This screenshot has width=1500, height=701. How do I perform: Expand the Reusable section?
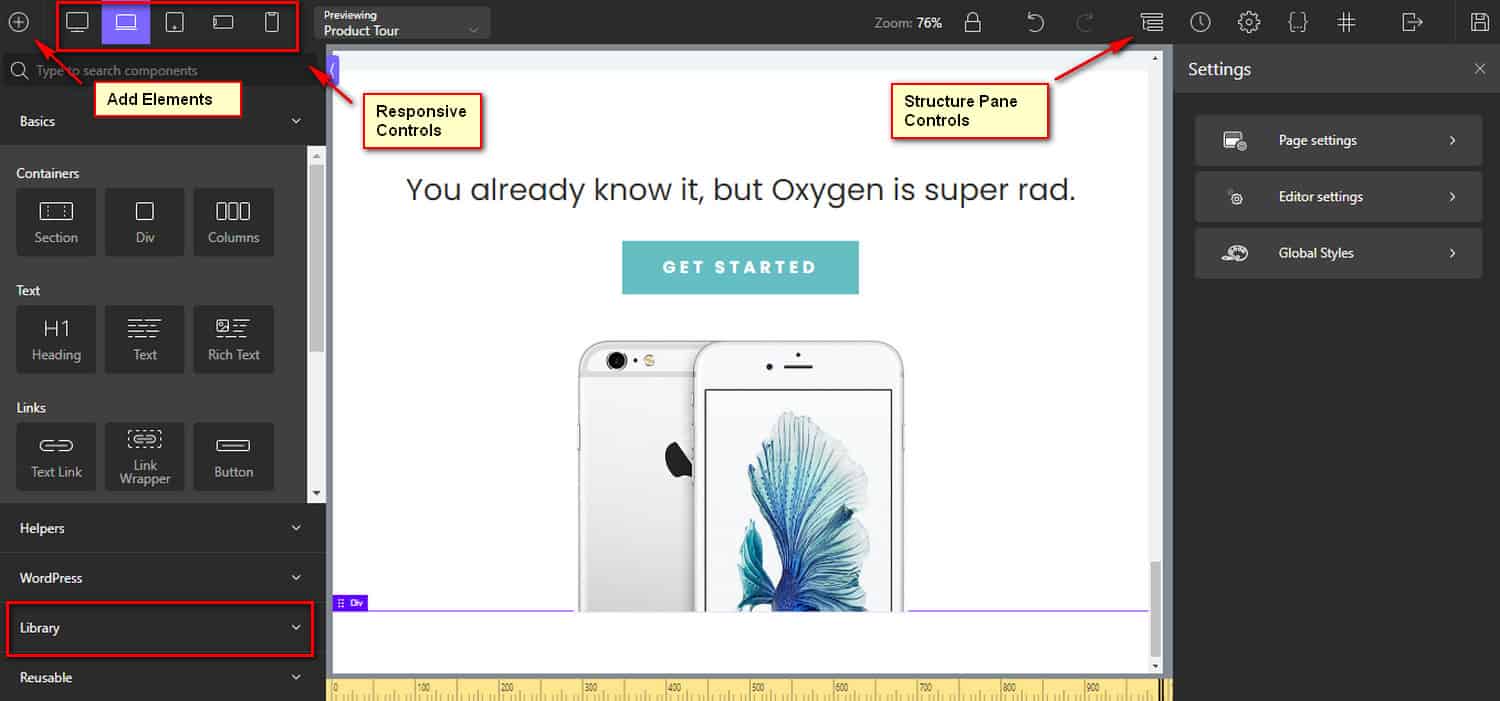pos(160,678)
